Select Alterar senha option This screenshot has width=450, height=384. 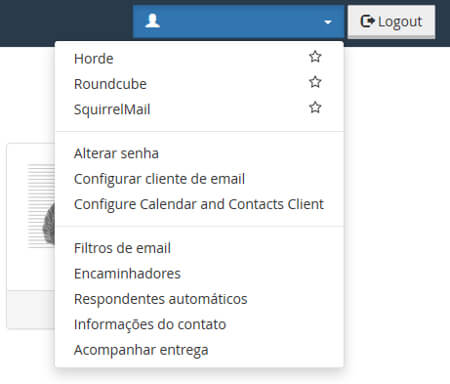tap(116, 153)
